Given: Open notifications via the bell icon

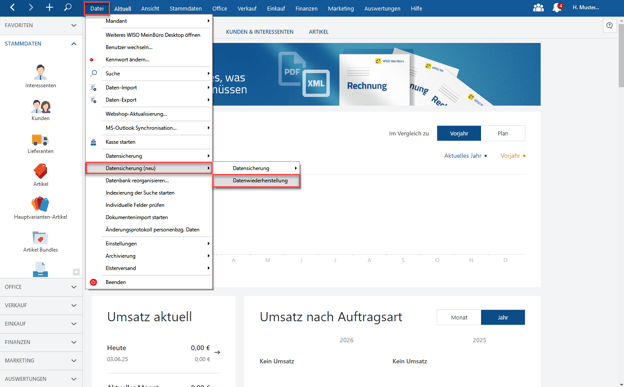Looking at the screenshot, I should click(557, 8).
